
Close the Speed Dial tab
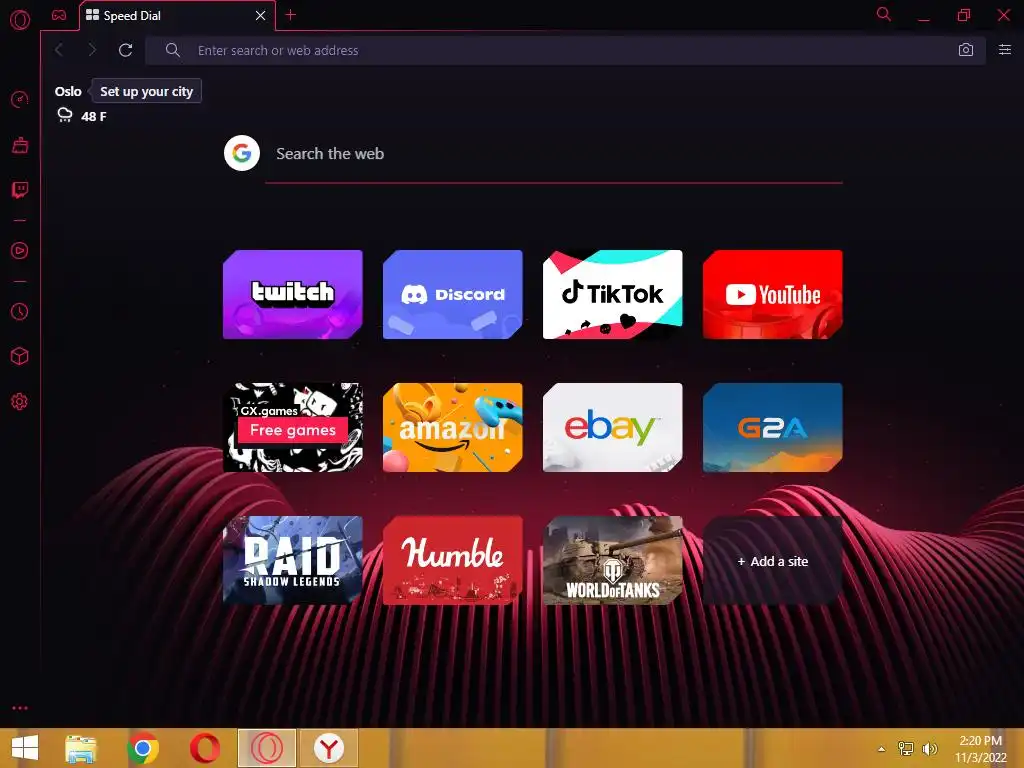(261, 15)
